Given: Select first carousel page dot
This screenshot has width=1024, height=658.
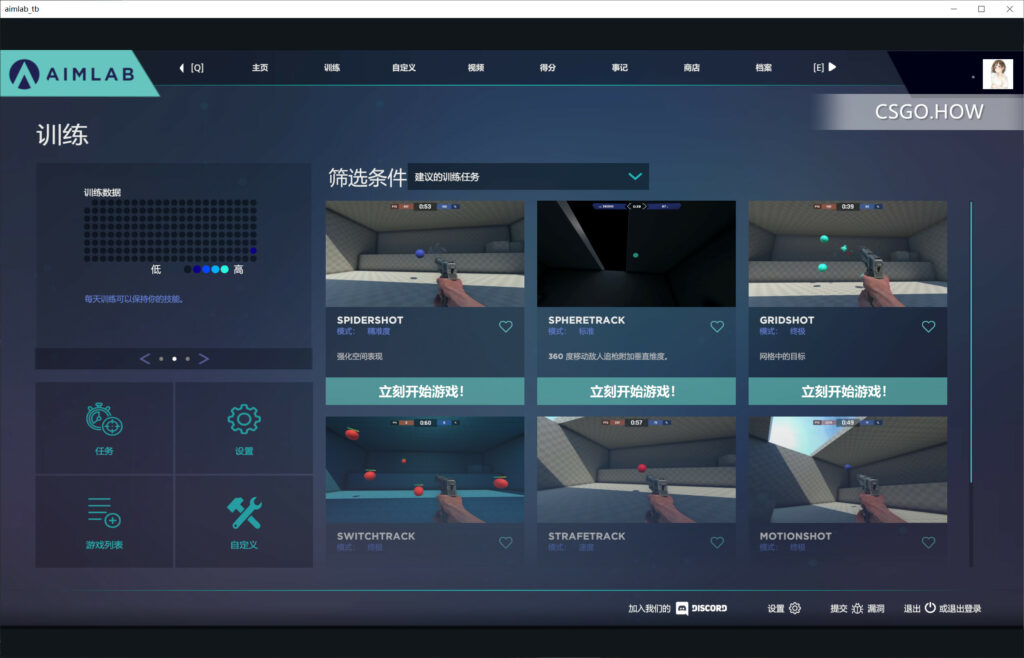Looking at the screenshot, I should 161,358.
